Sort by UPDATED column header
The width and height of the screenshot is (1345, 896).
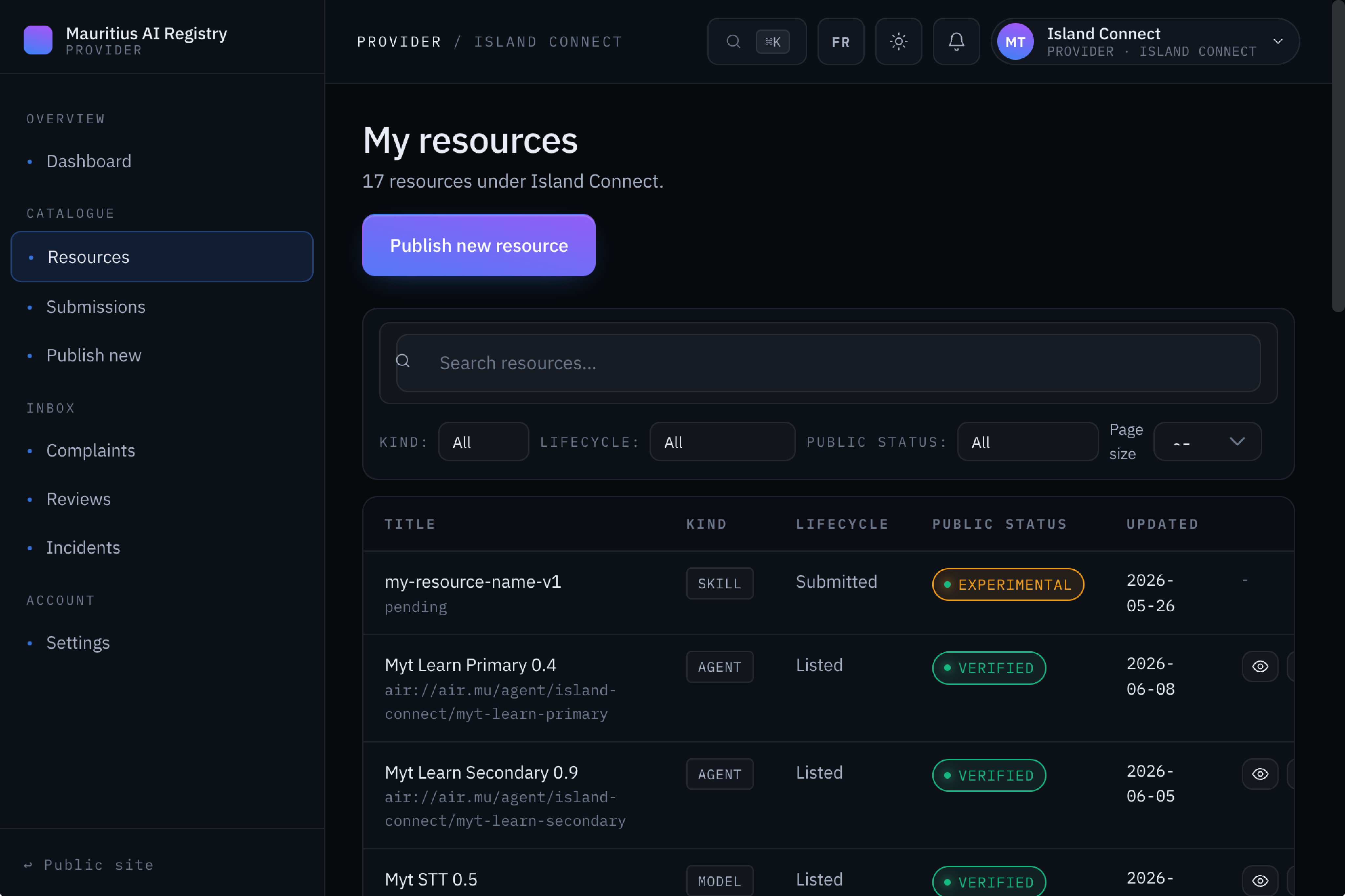coord(1162,524)
